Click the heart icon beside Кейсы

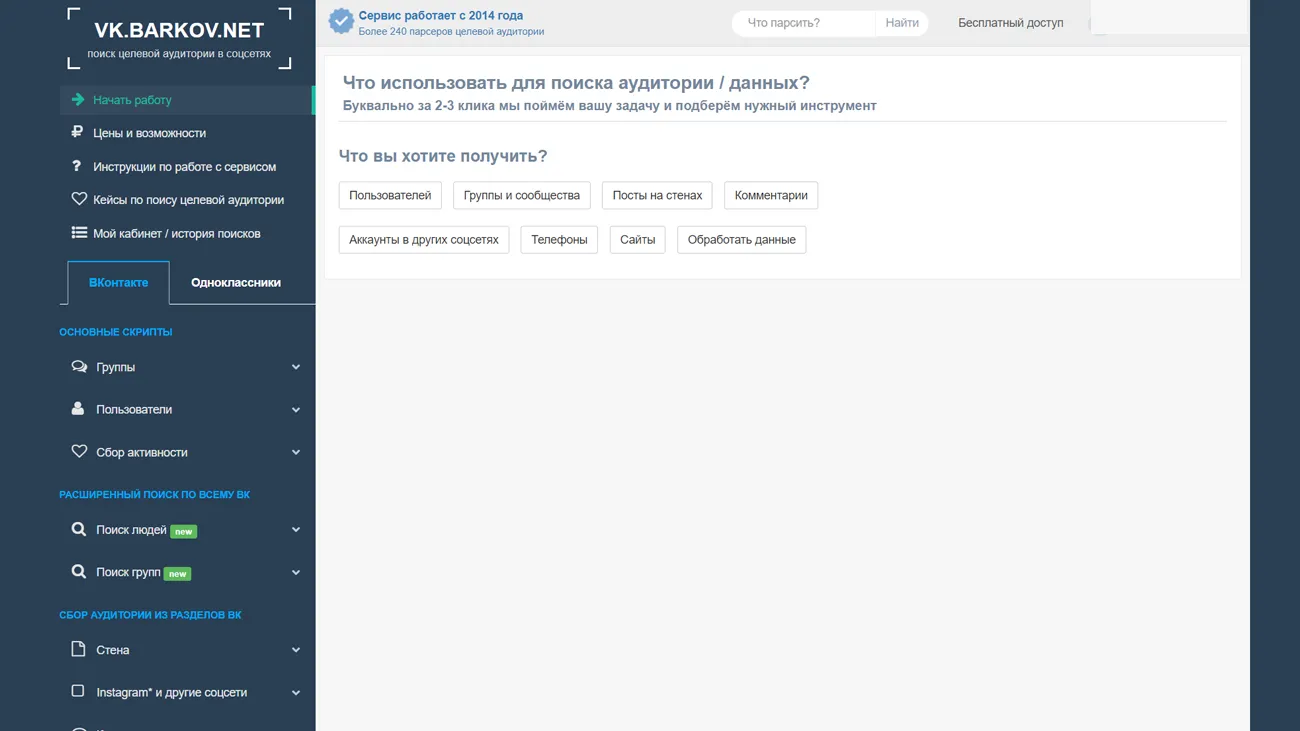point(79,199)
